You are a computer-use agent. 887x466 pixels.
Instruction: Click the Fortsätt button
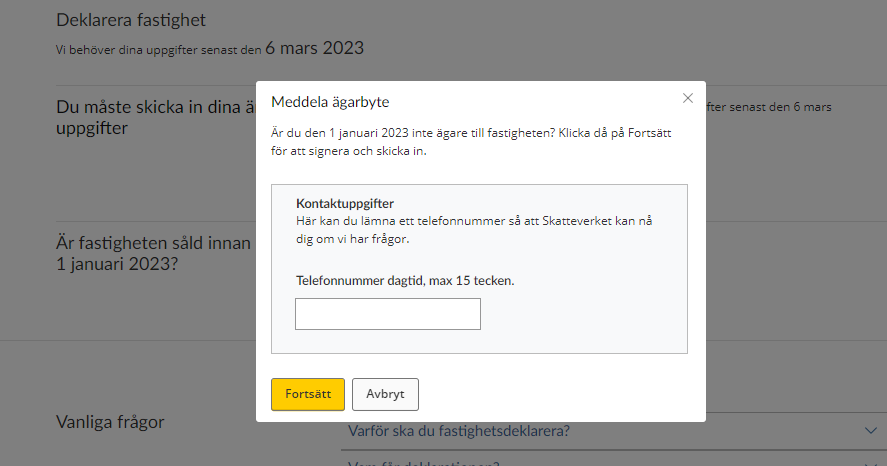pos(308,394)
